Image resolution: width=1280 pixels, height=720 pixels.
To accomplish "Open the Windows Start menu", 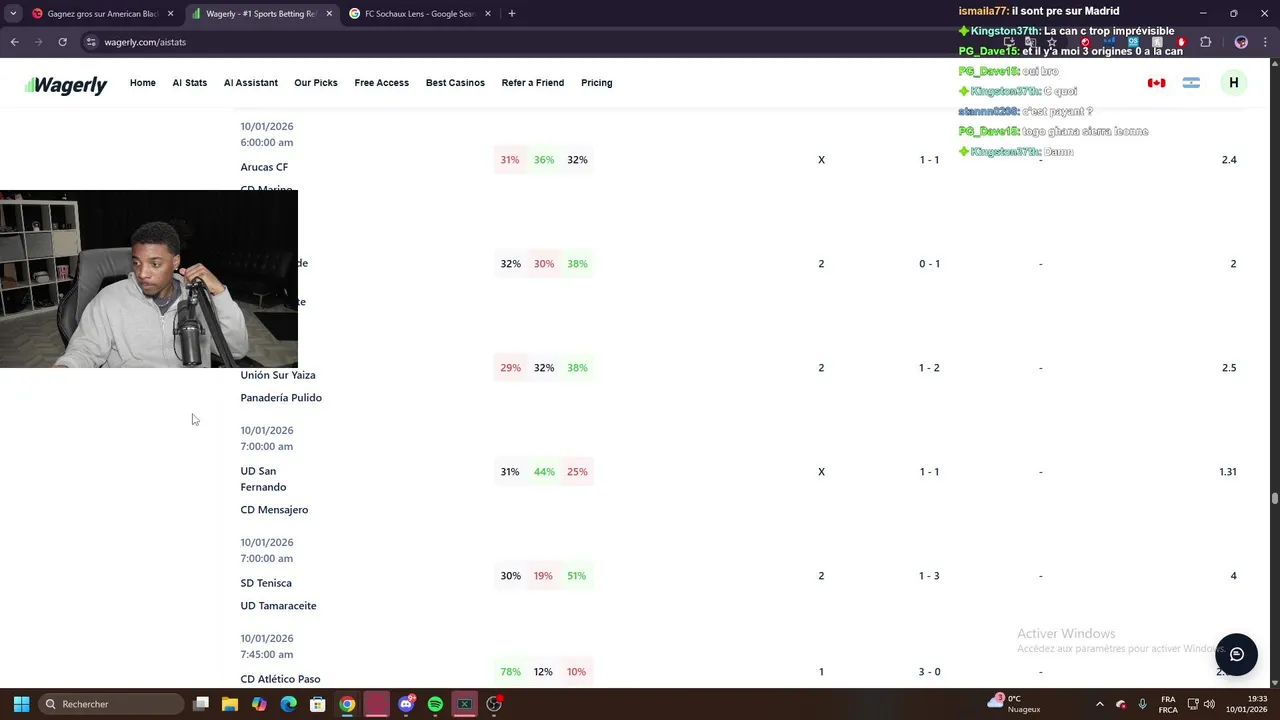I will coord(21,704).
